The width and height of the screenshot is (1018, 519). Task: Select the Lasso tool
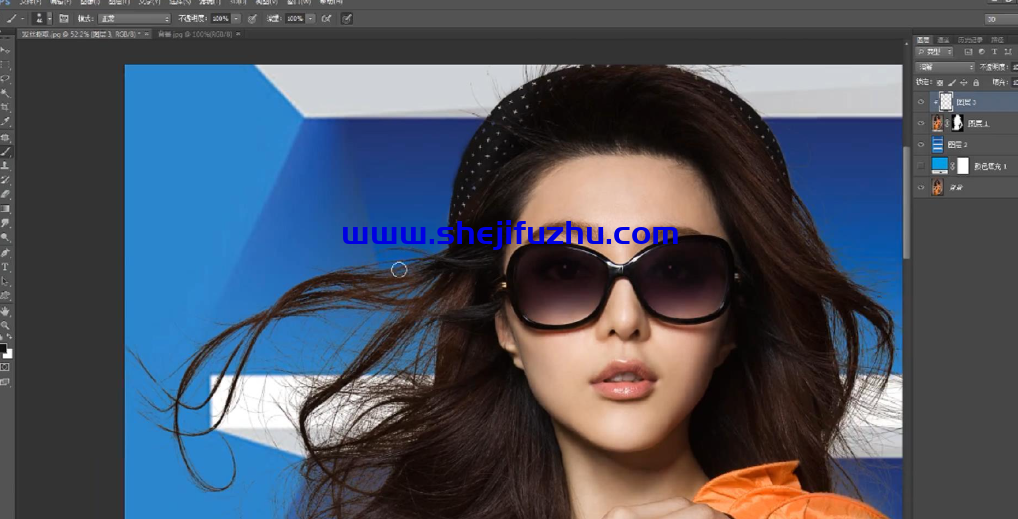(x=6, y=79)
